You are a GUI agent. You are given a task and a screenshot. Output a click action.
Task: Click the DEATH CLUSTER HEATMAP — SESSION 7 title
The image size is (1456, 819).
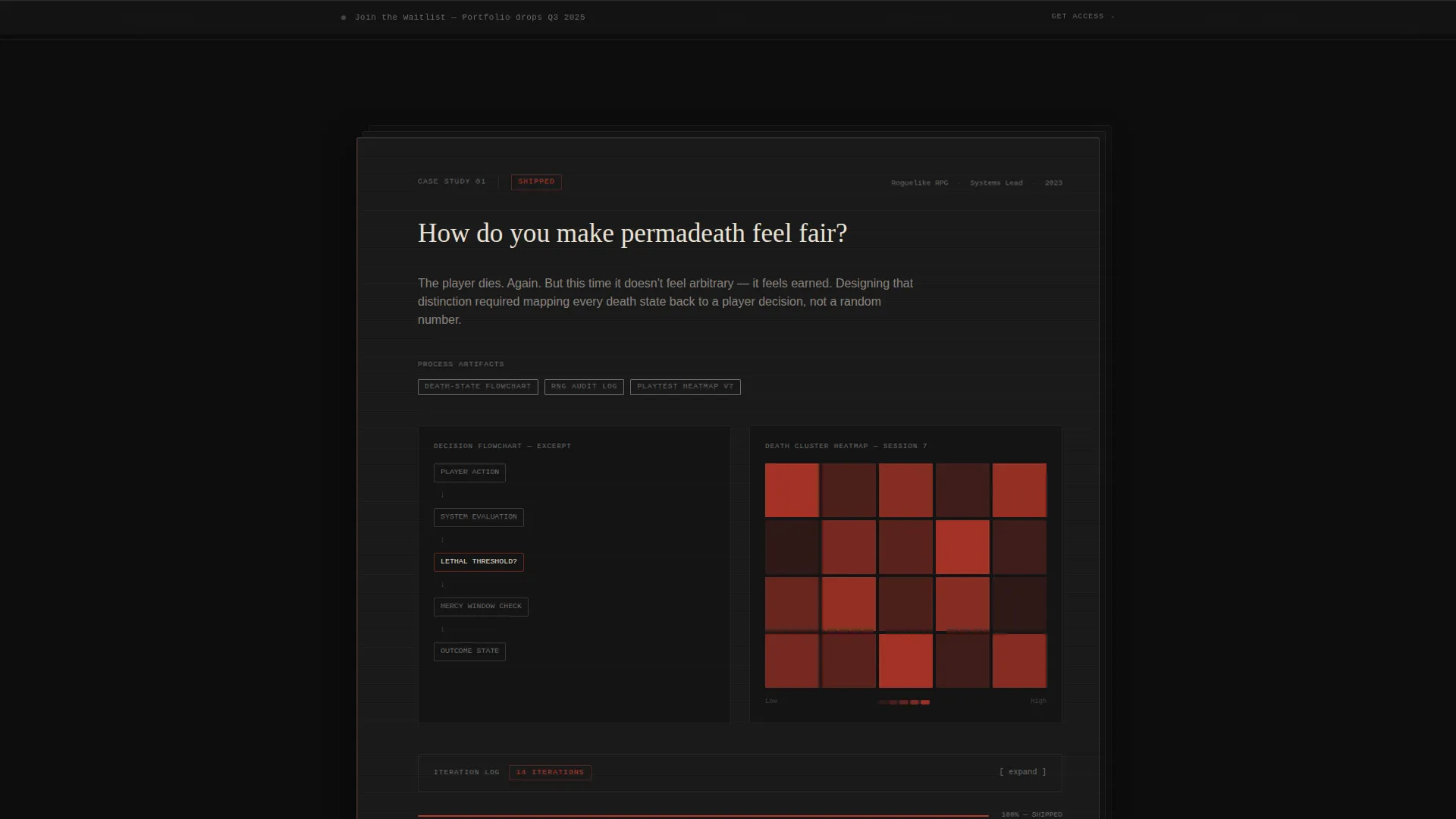(846, 447)
